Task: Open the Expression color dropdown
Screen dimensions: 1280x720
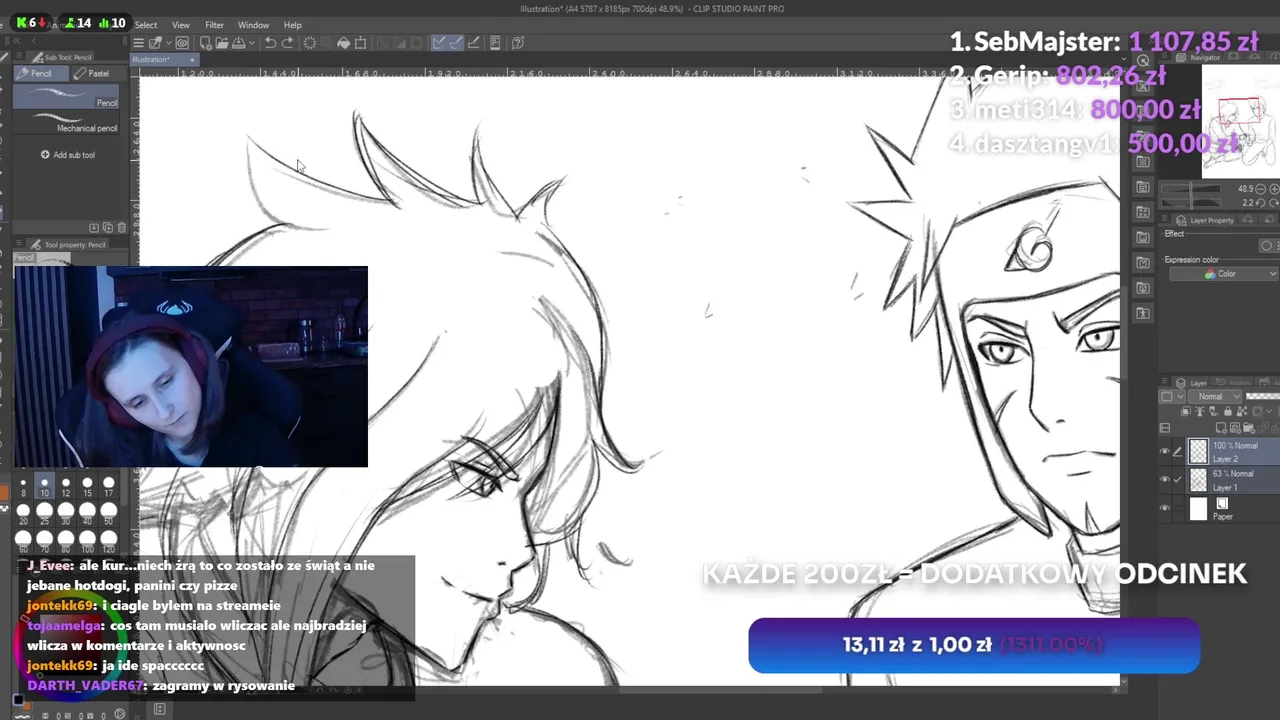Action: click(1222, 273)
